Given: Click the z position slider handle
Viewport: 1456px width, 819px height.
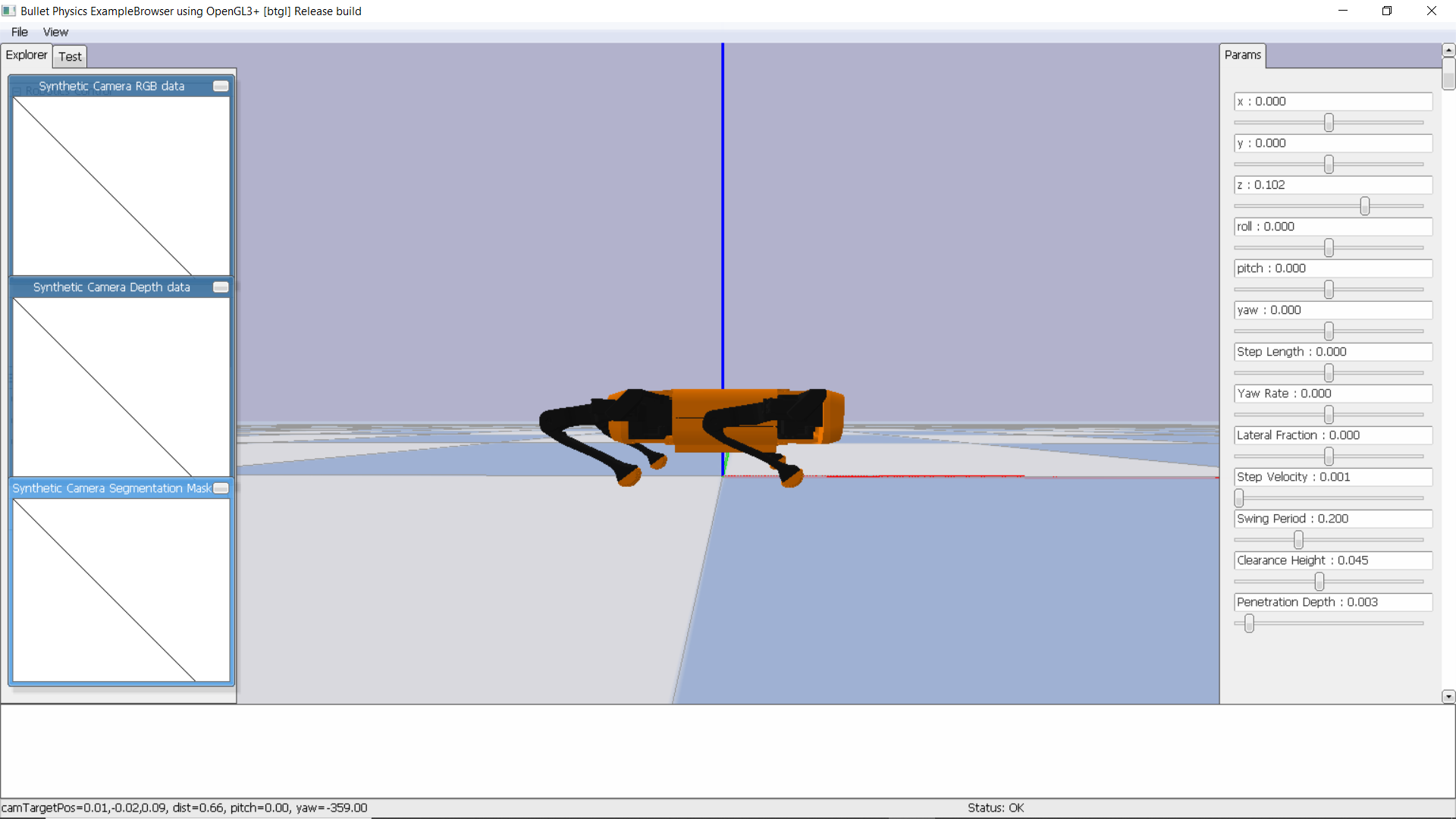Looking at the screenshot, I should click(x=1365, y=206).
